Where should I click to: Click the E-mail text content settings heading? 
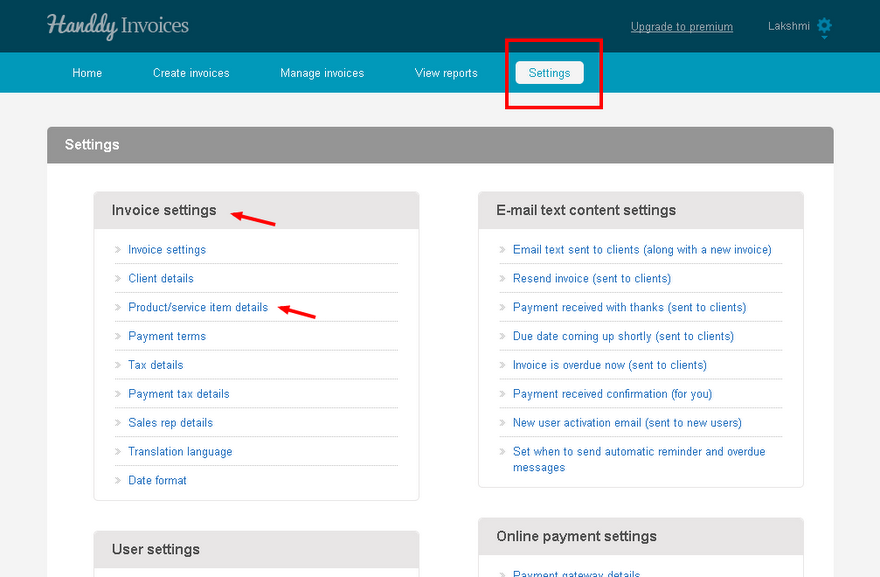[x=586, y=210]
